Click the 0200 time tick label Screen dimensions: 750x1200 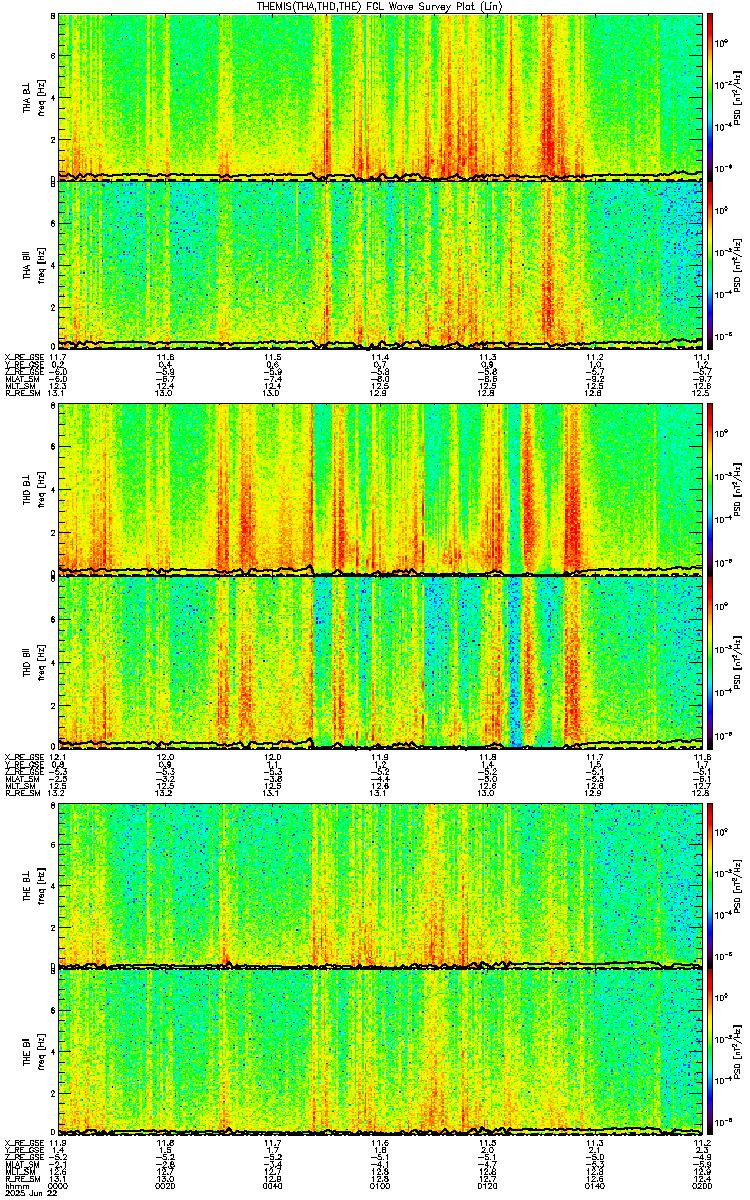tap(701, 1185)
